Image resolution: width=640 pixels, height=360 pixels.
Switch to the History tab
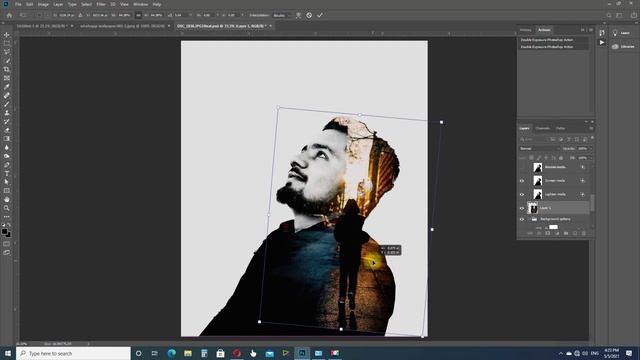click(526, 30)
